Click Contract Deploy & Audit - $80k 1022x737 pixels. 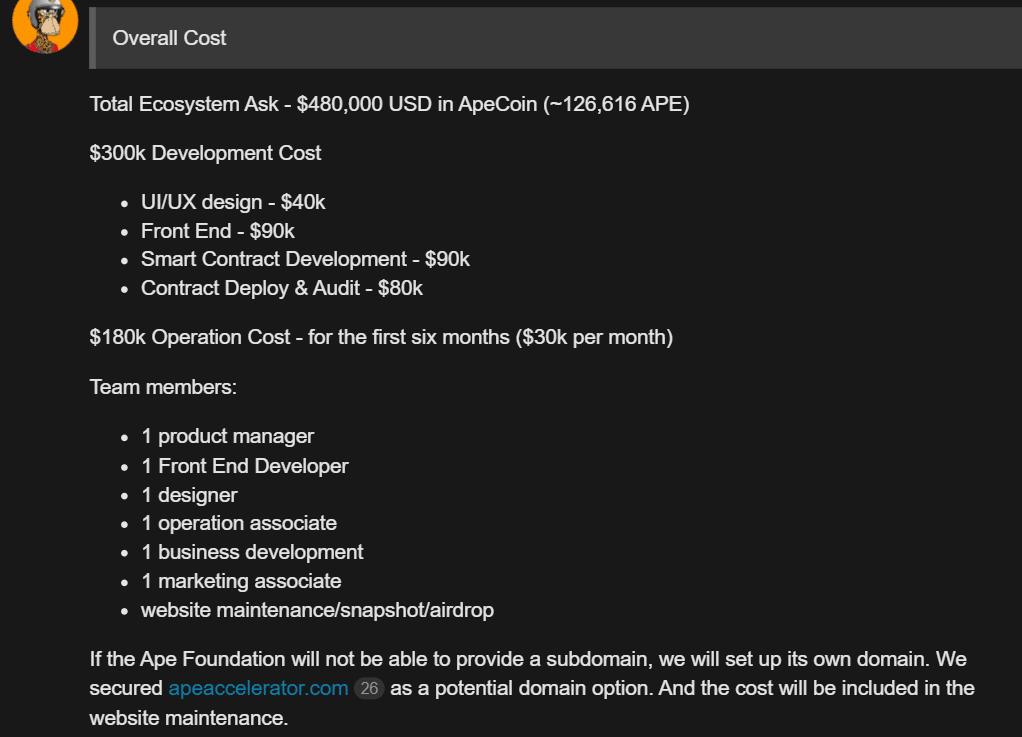282,288
